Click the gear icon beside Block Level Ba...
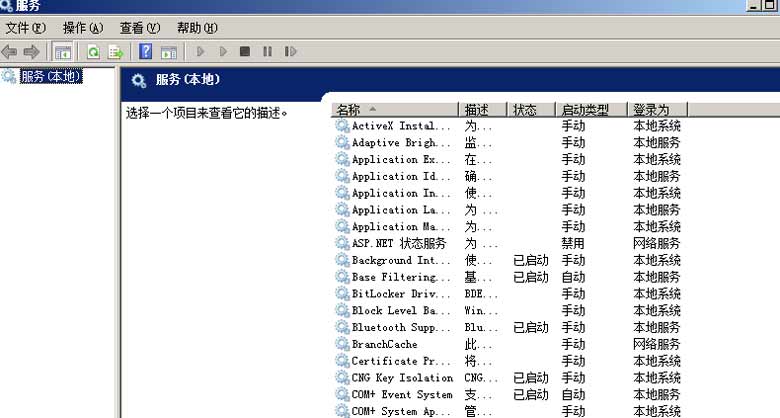 [342, 310]
